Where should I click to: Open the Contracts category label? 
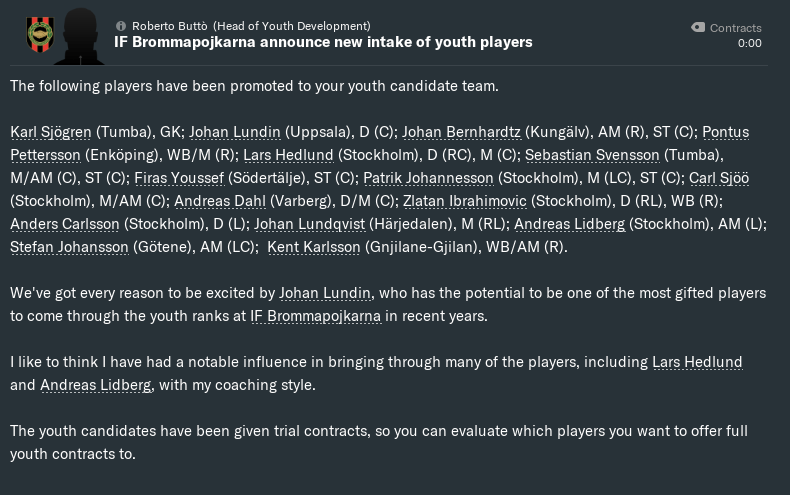tap(735, 28)
